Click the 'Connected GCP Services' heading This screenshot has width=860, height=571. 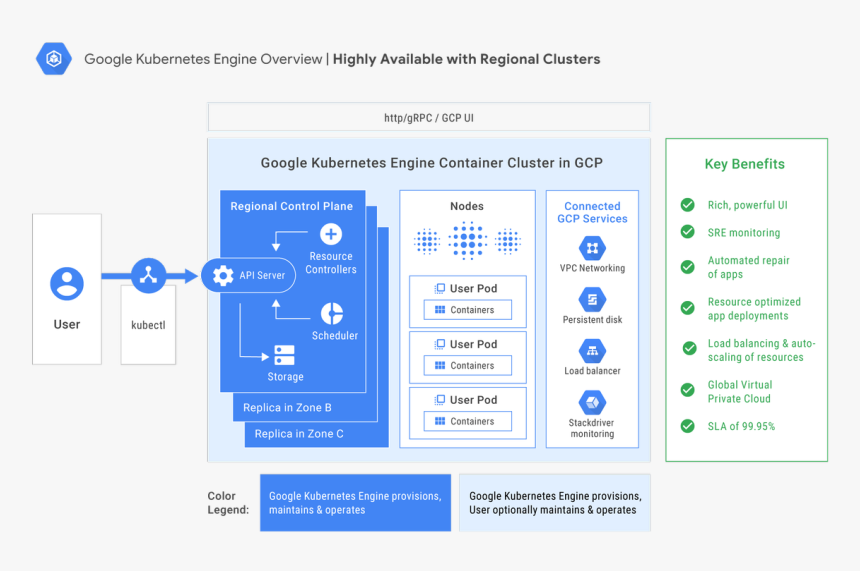click(x=592, y=212)
